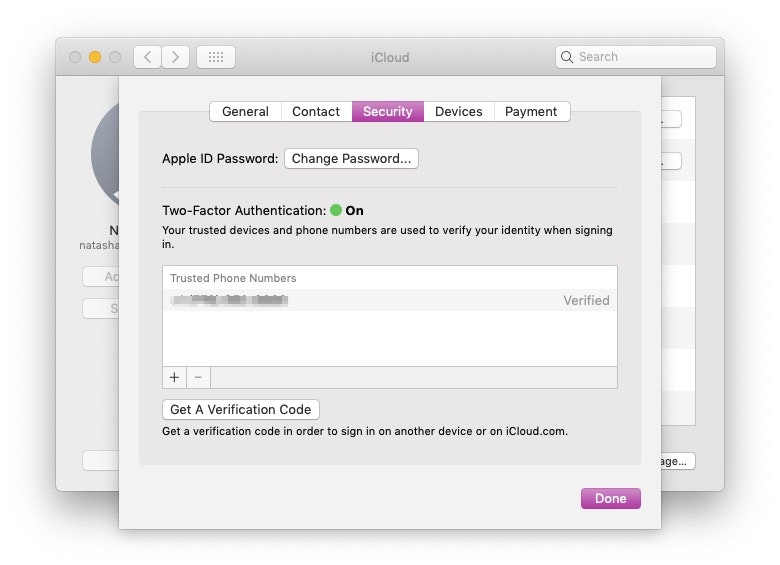Confirm with the Done button
Image resolution: width=780 pixels, height=565 pixels.
click(610, 498)
